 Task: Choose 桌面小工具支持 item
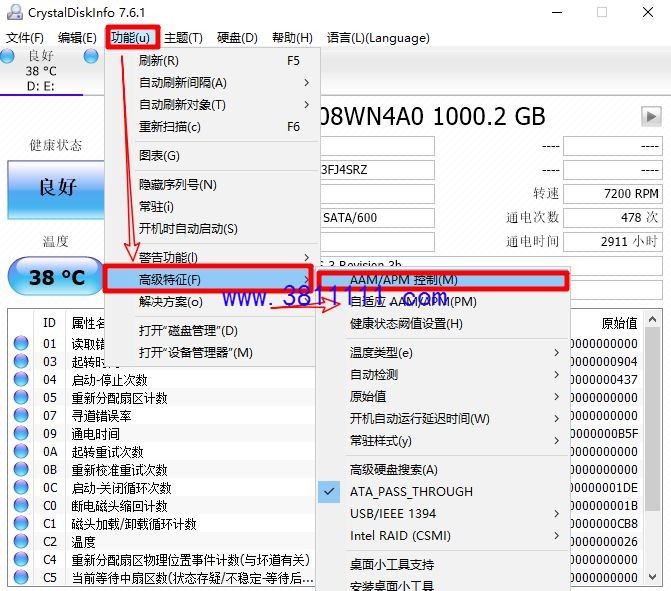(x=442, y=564)
